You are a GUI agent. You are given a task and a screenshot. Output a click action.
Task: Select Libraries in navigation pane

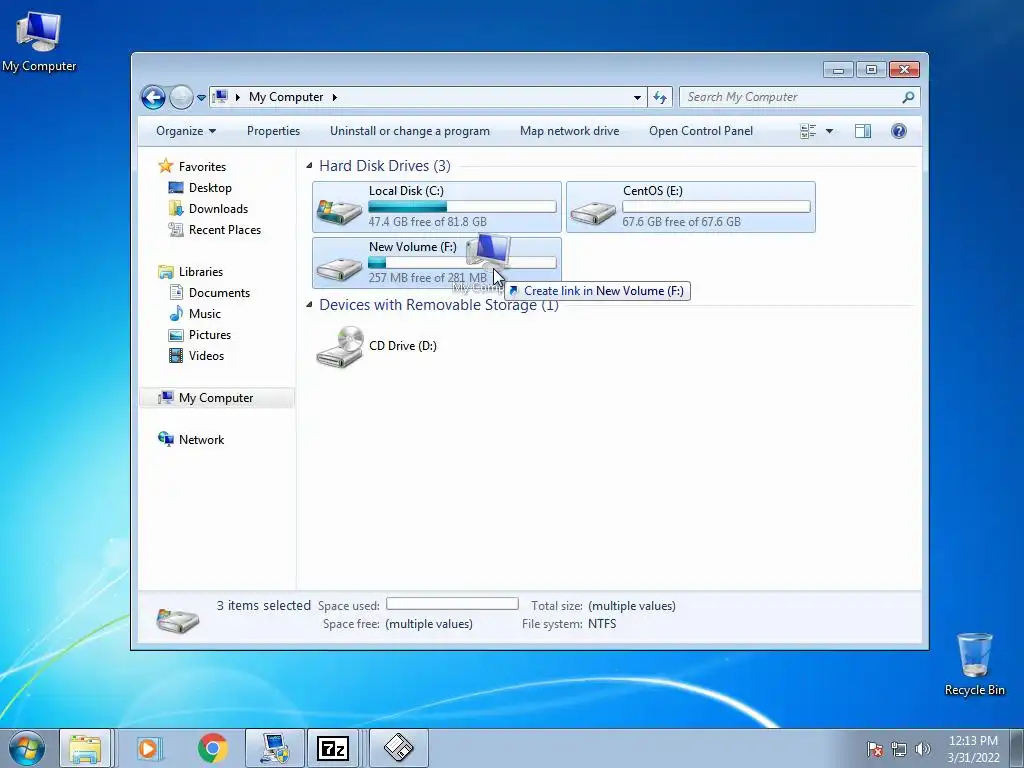click(x=190, y=272)
